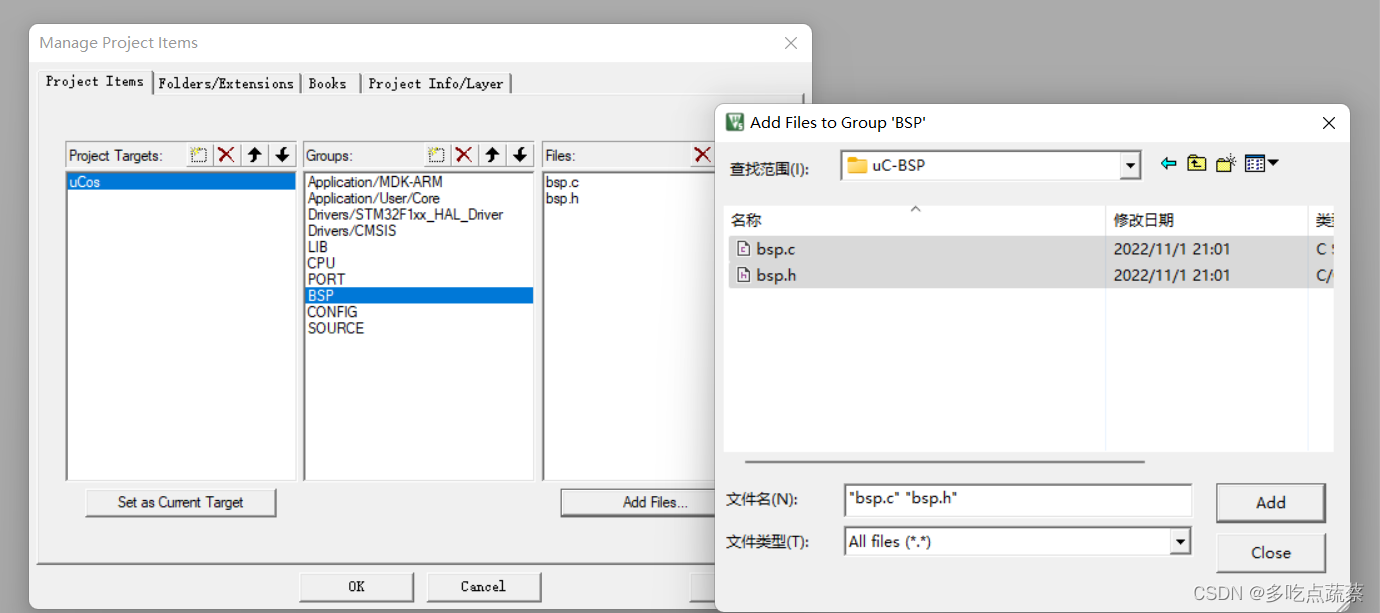Image resolution: width=1380 pixels, height=613 pixels.
Task: Delete the selected target with the red X icon
Action: coord(225,155)
